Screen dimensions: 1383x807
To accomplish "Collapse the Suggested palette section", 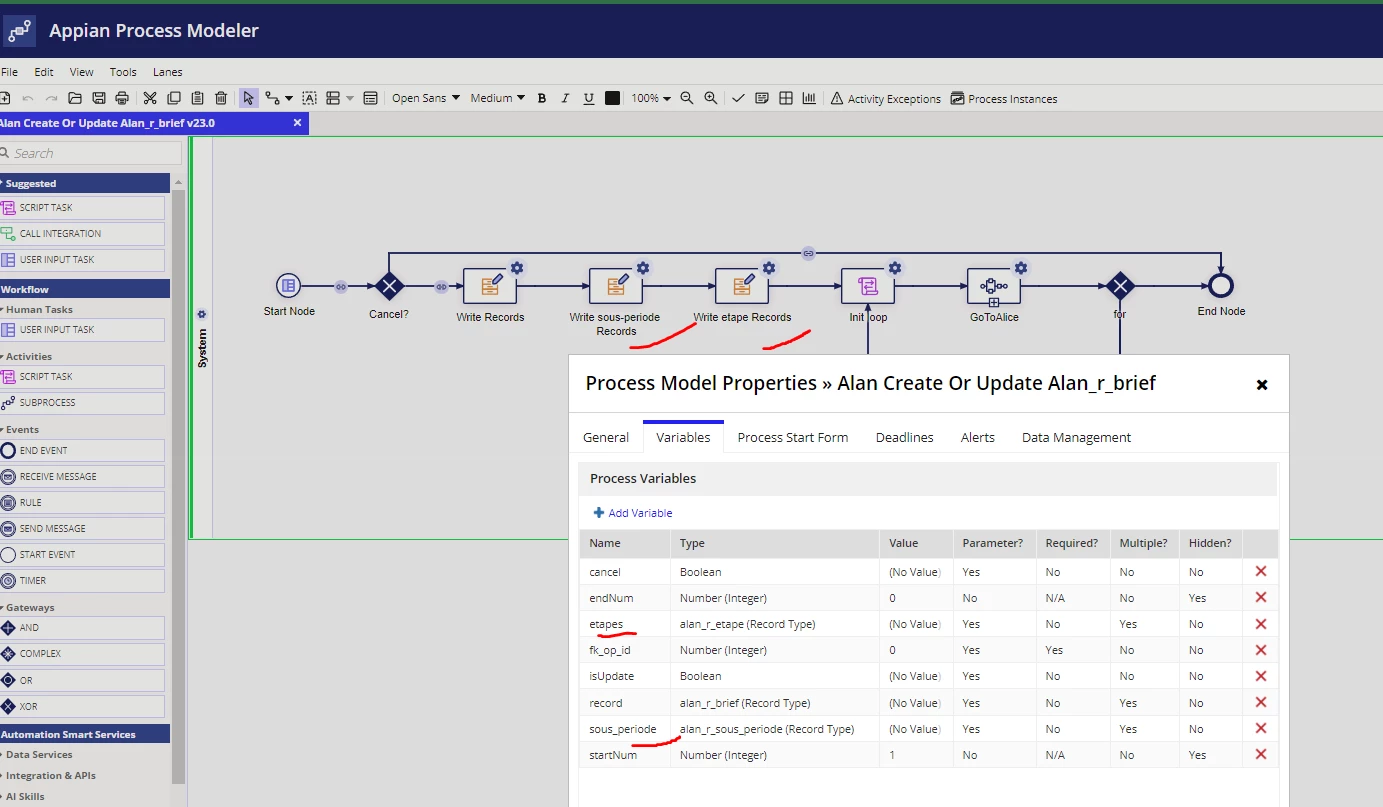I will [x=85, y=183].
